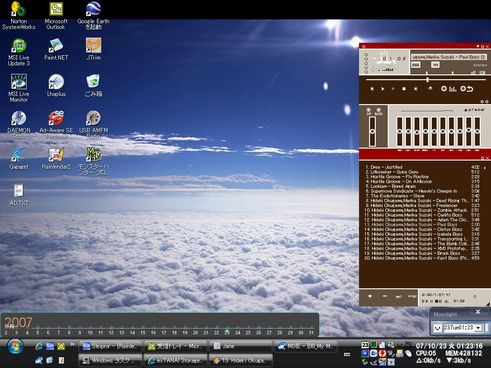Open the Norton SystemWorks desktop icon

pos(18,15)
